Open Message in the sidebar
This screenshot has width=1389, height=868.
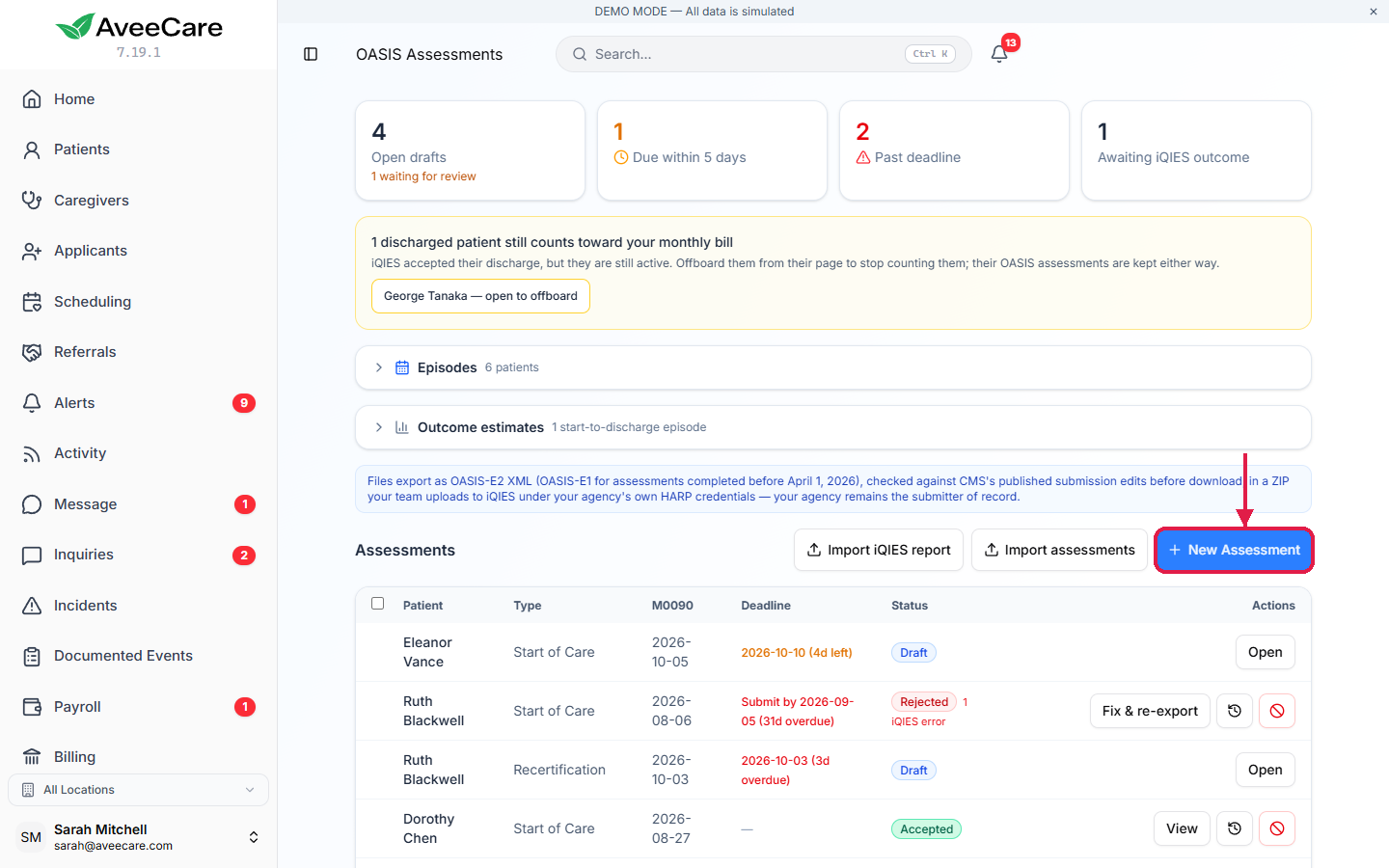click(x=139, y=504)
